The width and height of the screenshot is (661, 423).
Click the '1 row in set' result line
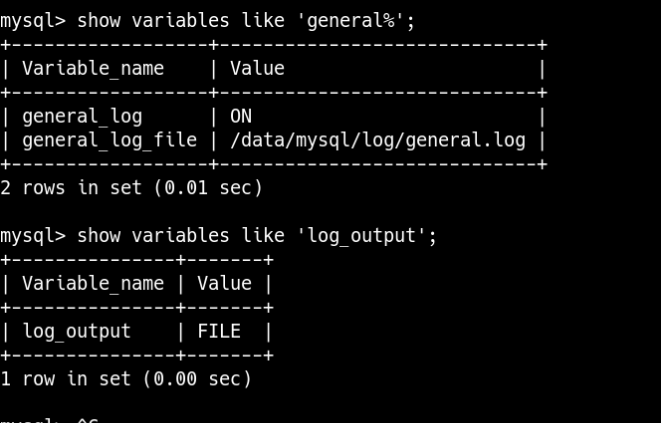click(65, 379)
